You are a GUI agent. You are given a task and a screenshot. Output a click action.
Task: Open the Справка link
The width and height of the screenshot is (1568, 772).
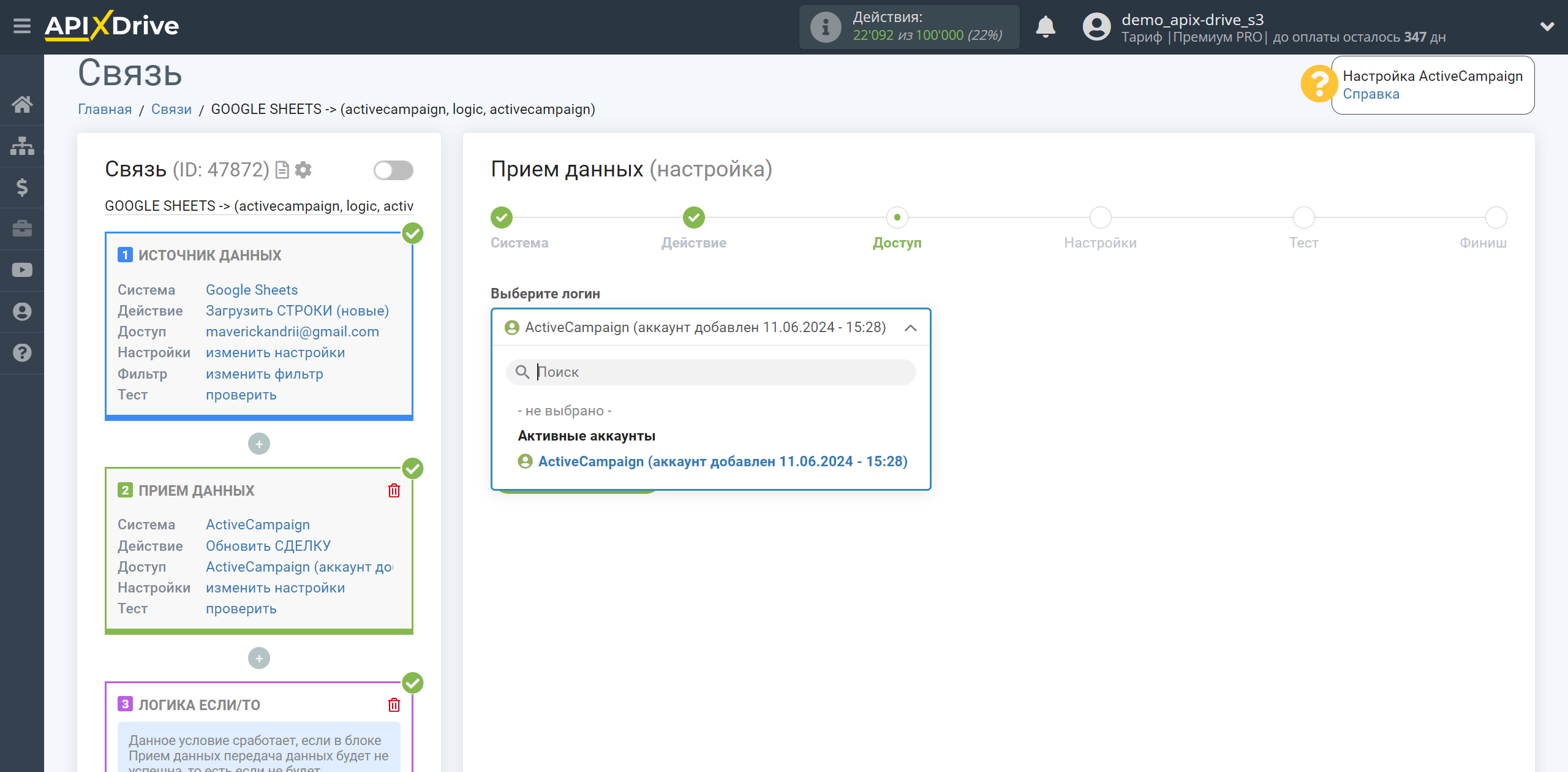1371,94
